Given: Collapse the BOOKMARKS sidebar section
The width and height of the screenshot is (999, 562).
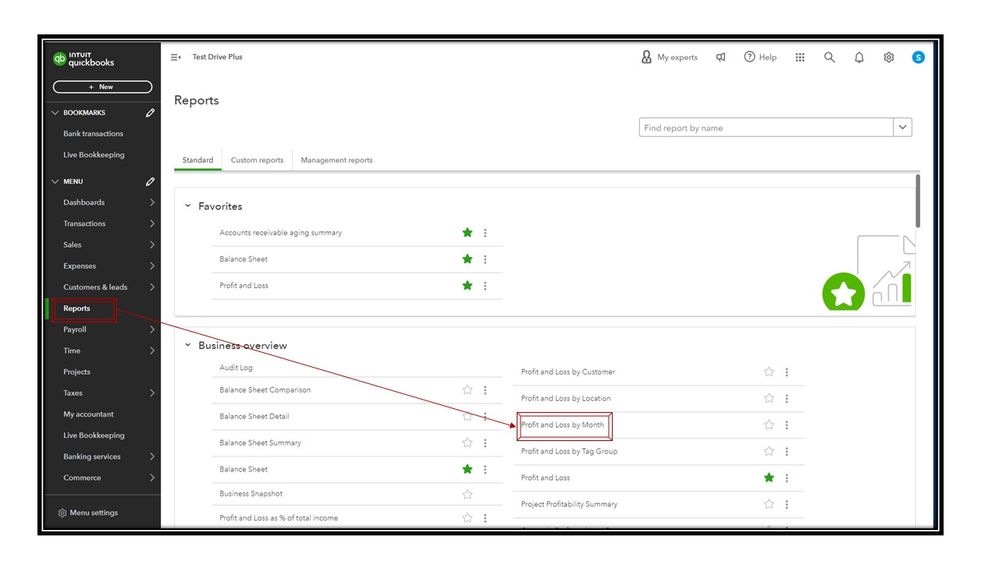Looking at the screenshot, I should [55, 113].
